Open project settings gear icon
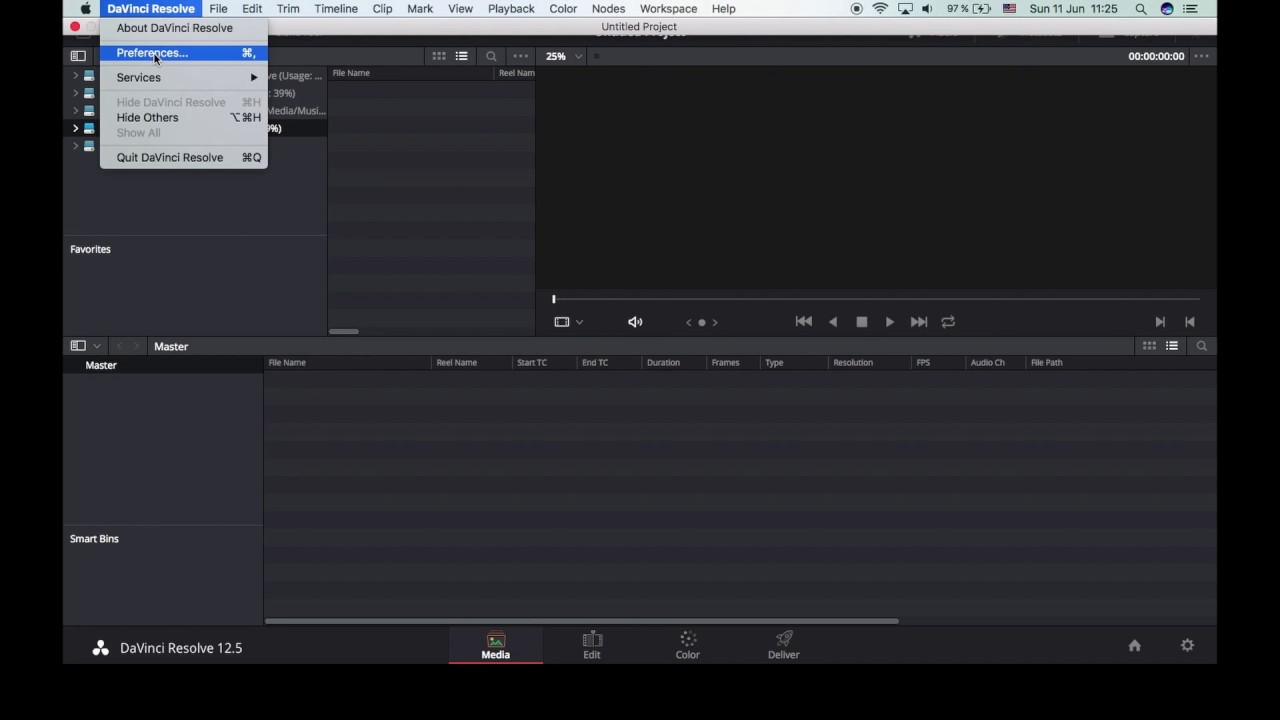The height and width of the screenshot is (720, 1280). point(1187,646)
